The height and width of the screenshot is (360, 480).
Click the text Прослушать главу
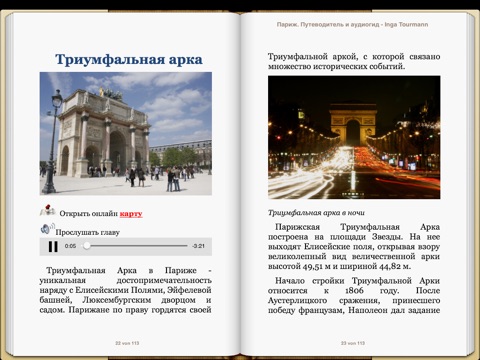(88, 232)
